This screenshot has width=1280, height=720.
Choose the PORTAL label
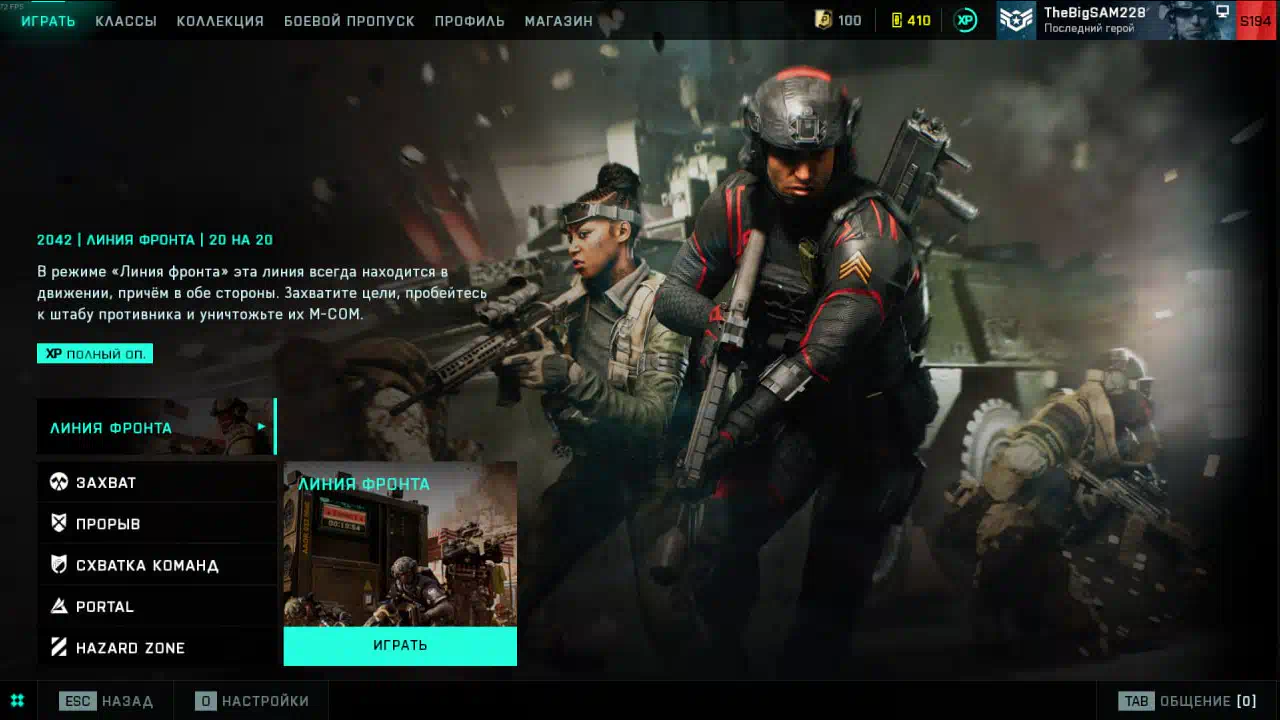[x=105, y=607]
